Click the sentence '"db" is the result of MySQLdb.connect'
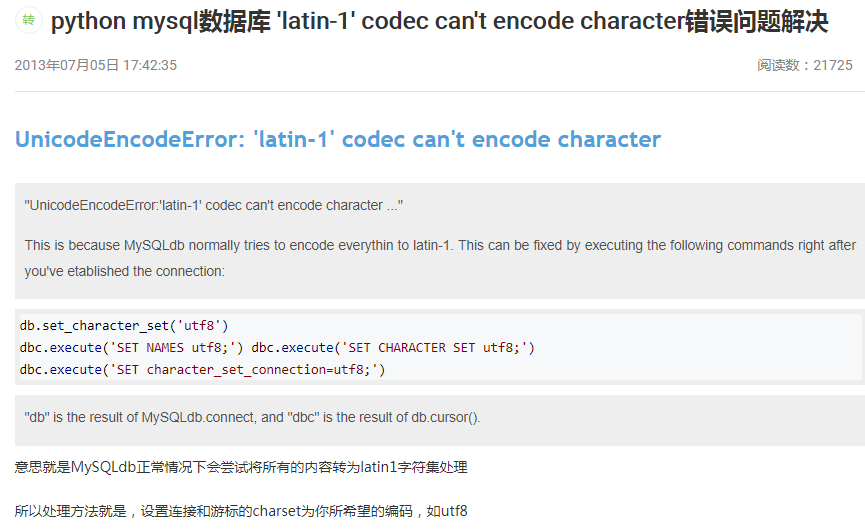Viewport: 865px width, 529px height. tap(252, 418)
